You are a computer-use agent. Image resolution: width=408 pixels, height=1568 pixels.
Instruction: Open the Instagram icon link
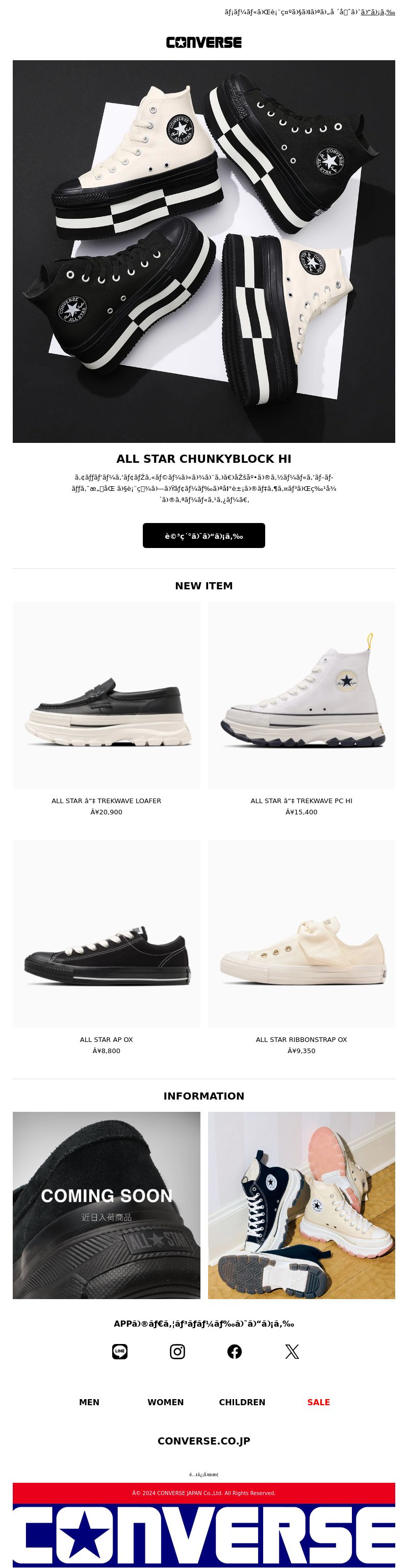(177, 1351)
